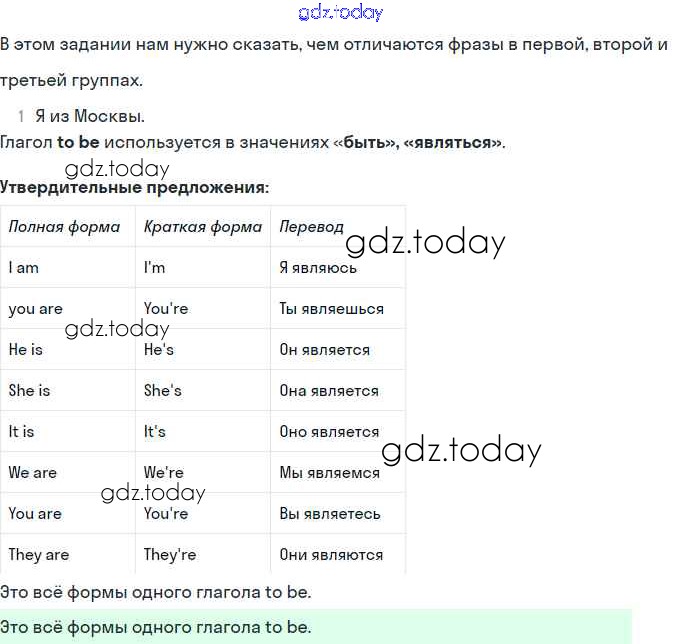The image size is (680, 644).
Task: Click the 'We're' short form cell
Action: point(164,473)
